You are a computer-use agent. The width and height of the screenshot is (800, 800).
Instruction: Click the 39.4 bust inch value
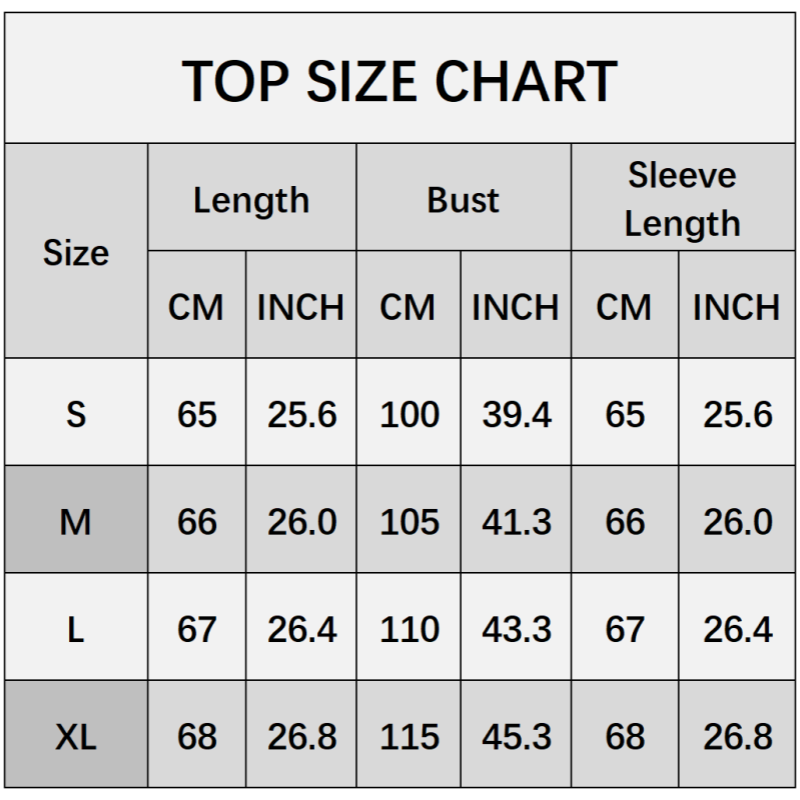[516, 413]
